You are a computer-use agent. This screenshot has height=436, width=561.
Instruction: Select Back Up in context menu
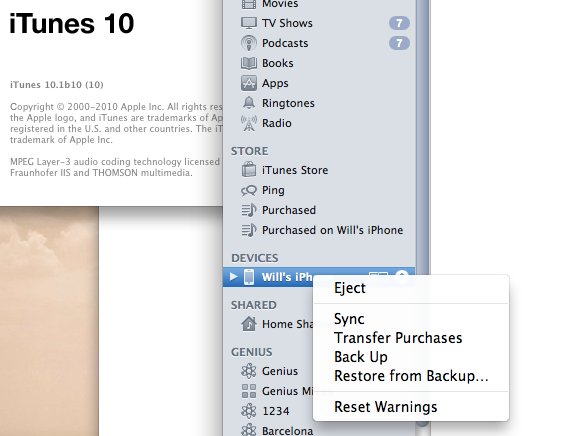(361, 357)
